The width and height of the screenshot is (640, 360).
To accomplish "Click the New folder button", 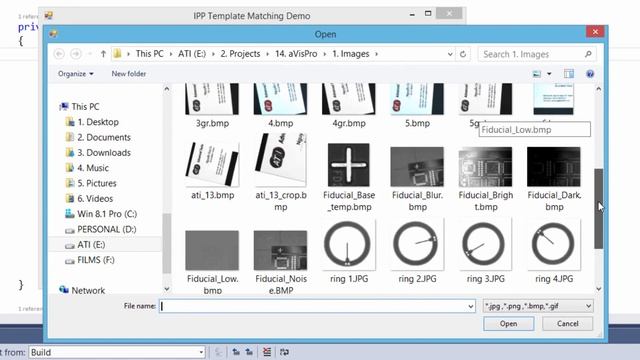I will tap(129, 74).
